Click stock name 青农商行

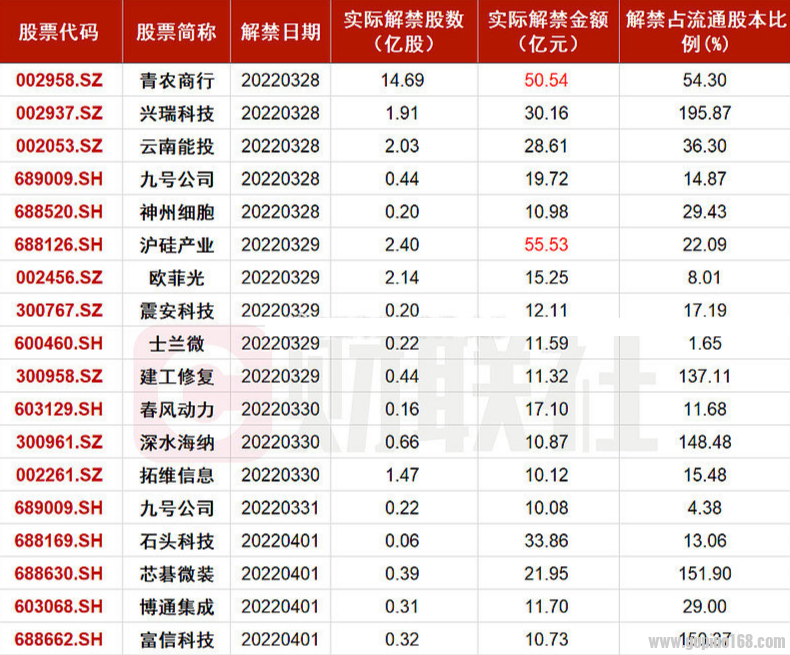(177, 81)
